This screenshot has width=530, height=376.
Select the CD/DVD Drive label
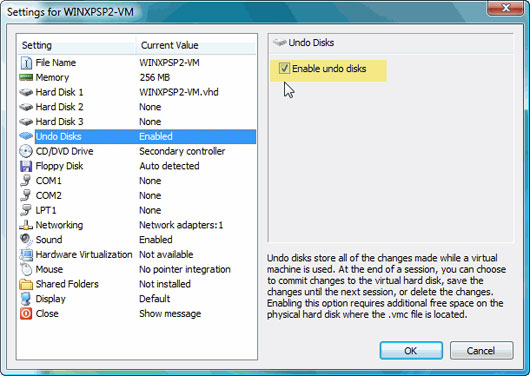pyautogui.click(x=65, y=151)
